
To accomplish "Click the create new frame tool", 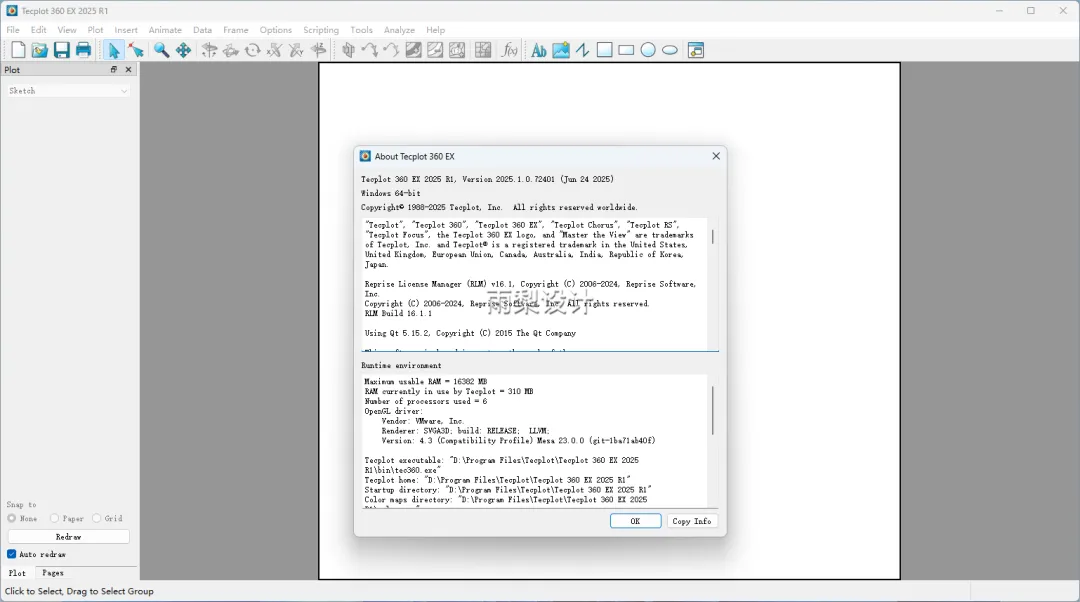I will (696, 50).
